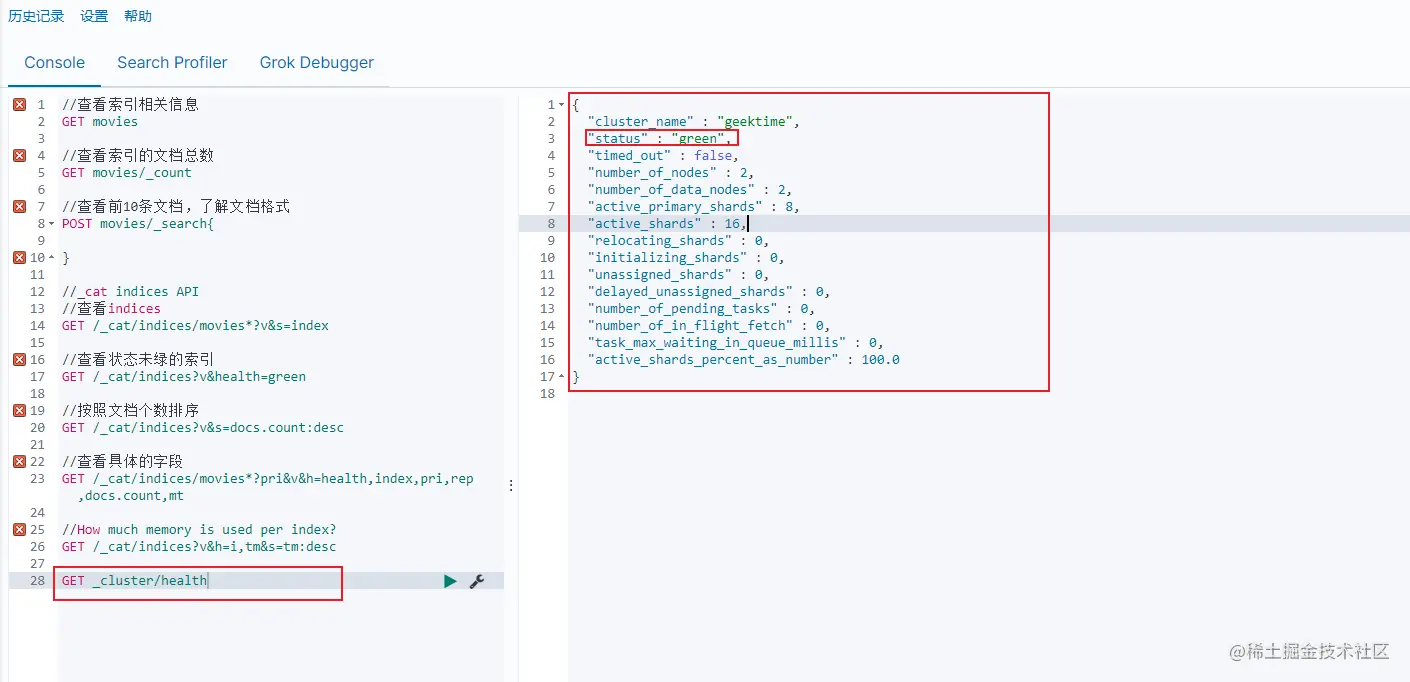Click the error marker on editor line 16

pyautogui.click(x=19, y=360)
